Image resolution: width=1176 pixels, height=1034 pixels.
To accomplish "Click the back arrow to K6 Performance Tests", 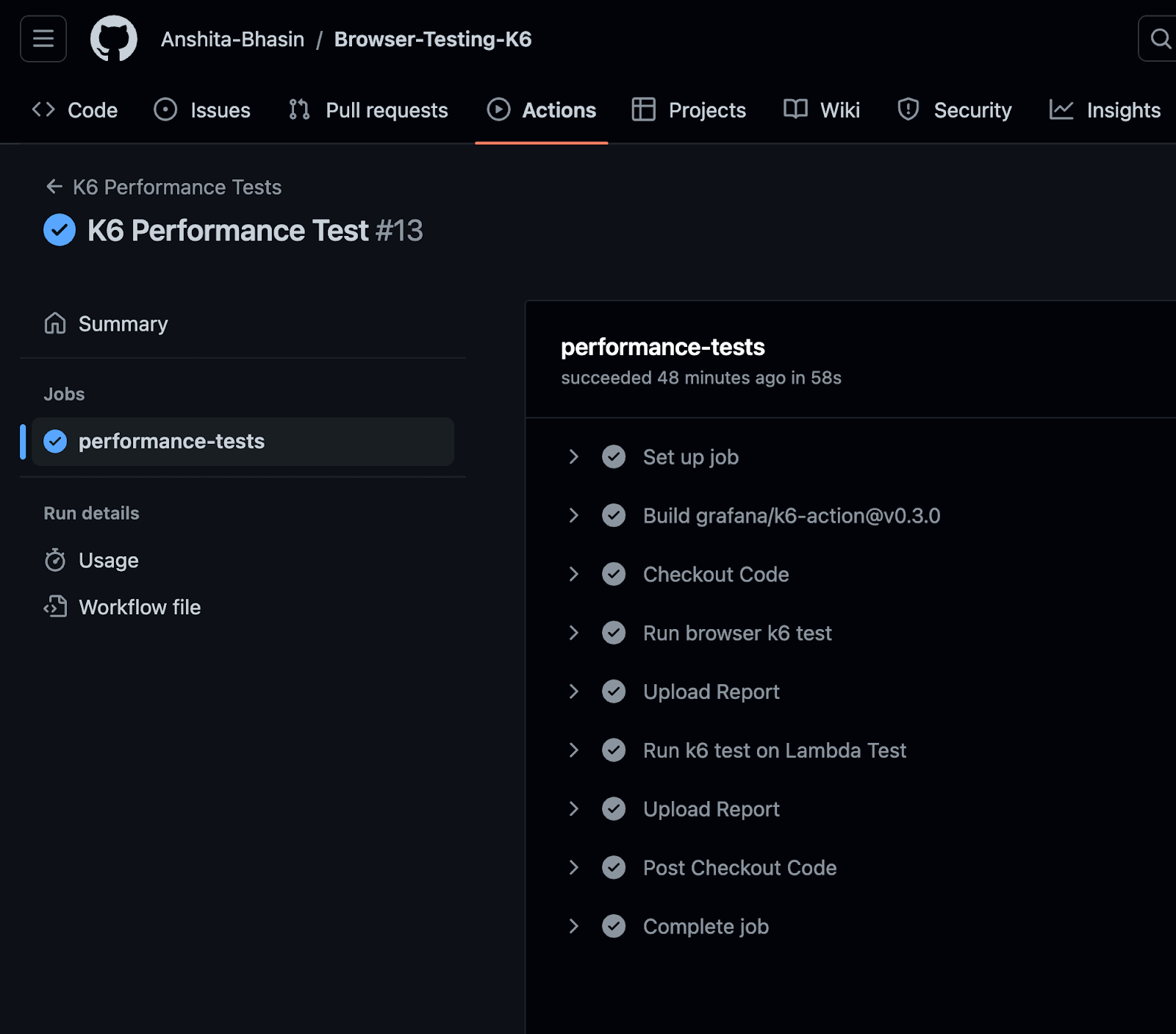I will pyautogui.click(x=54, y=187).
